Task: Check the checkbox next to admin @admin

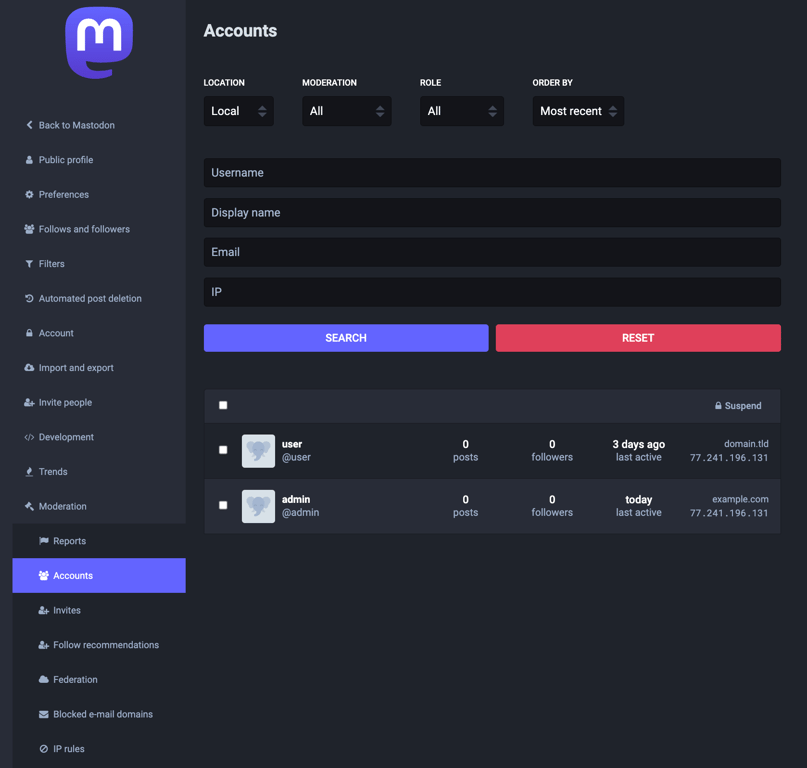Action: (222, 505)
